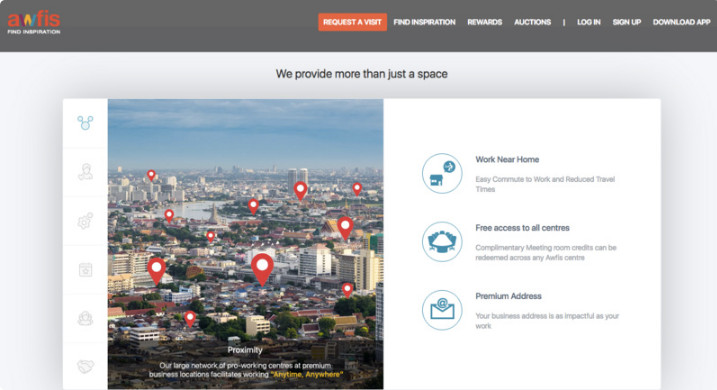This screenshot has width=717, height=390.
Task: Click the Work Near Home icon
Action: (442, 173)
